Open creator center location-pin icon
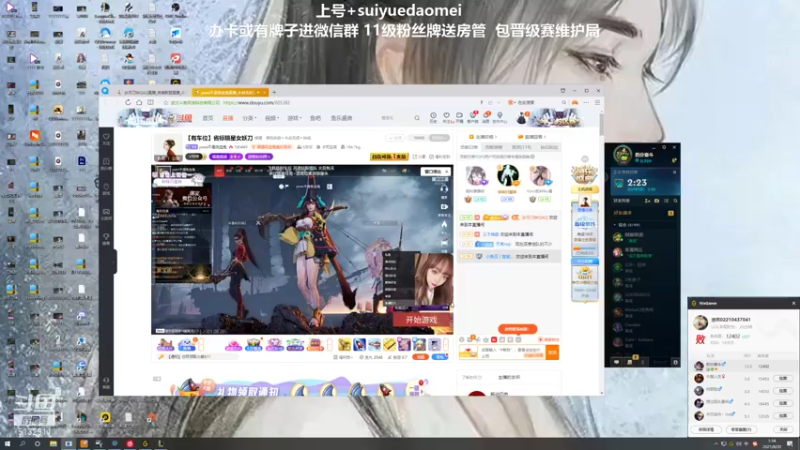This screenshot has width=800, height=450. pos(499,117)
